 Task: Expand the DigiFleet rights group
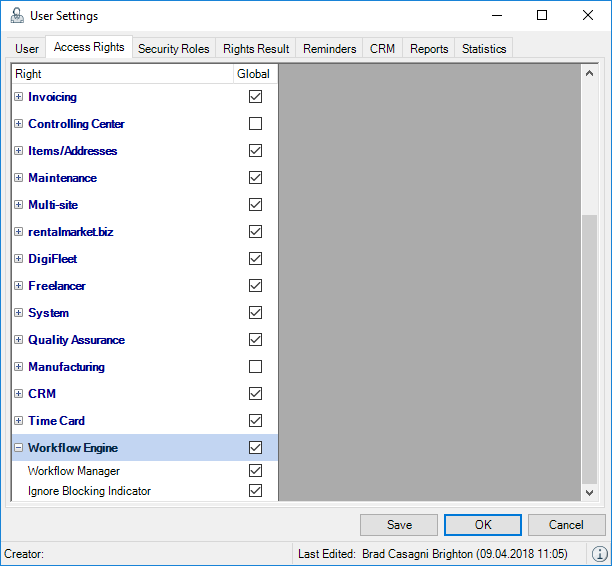coord(18,259)
